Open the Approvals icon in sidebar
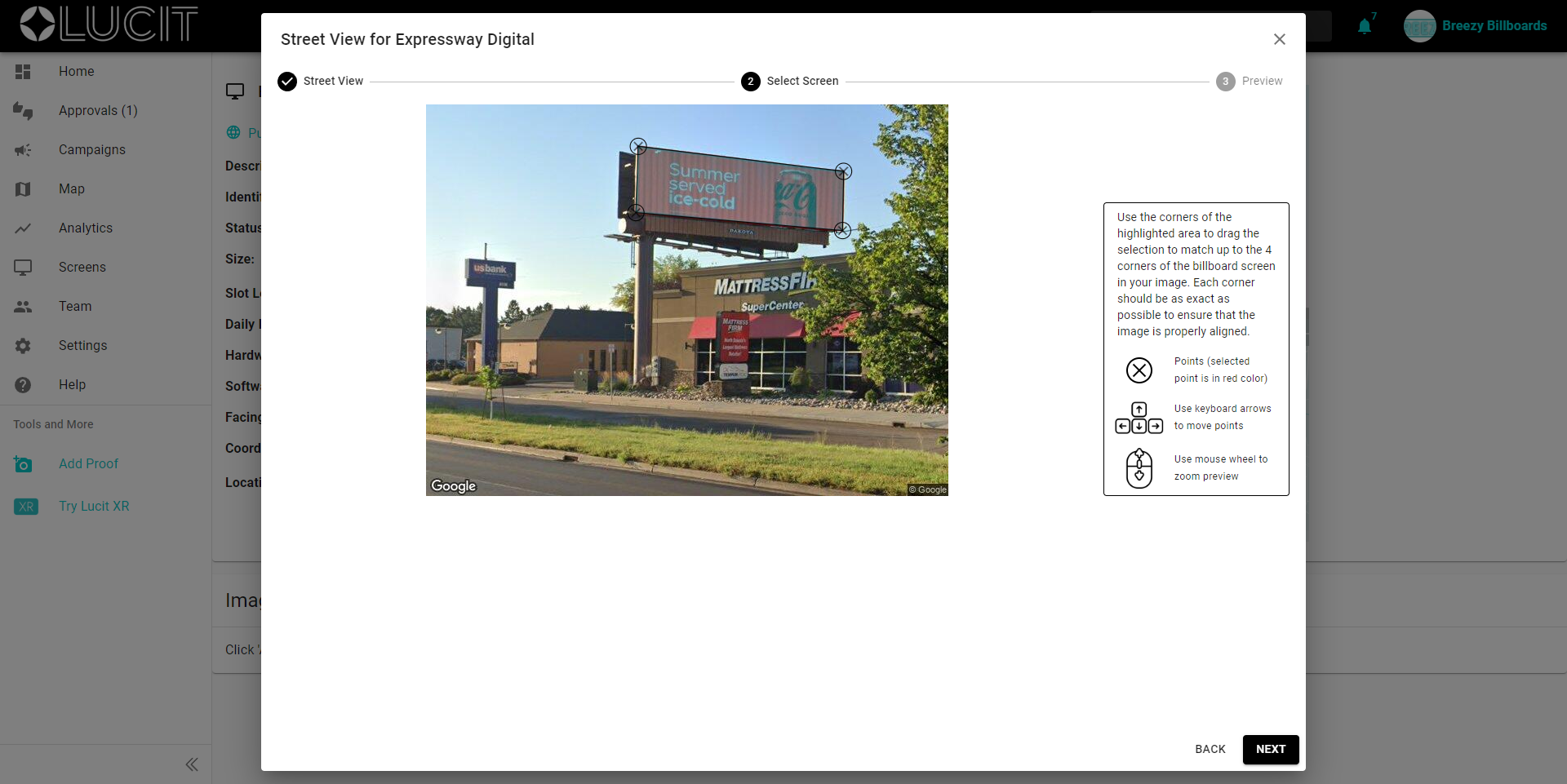 click(x=23, y=111)
